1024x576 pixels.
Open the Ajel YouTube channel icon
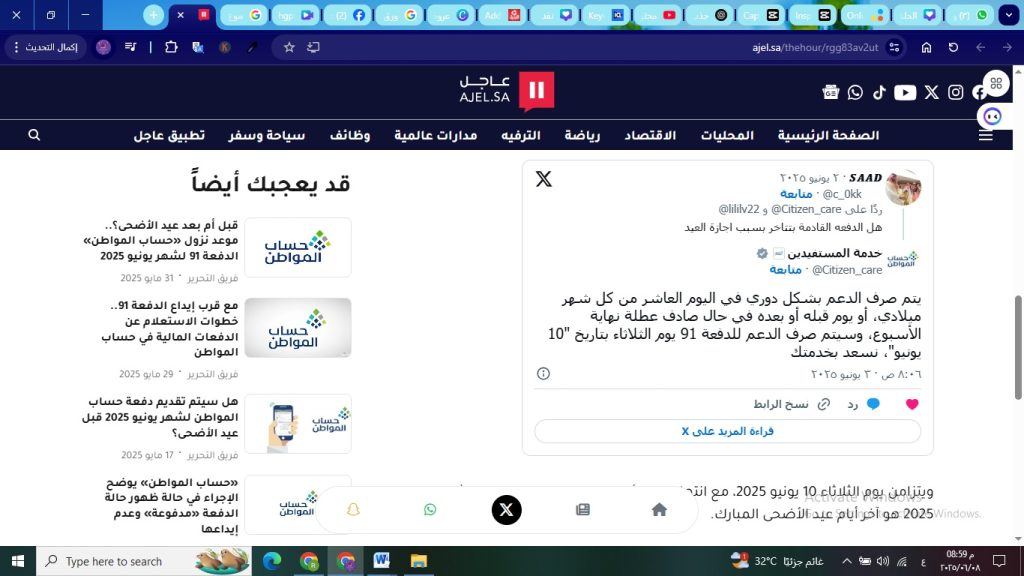click(905, 92)
